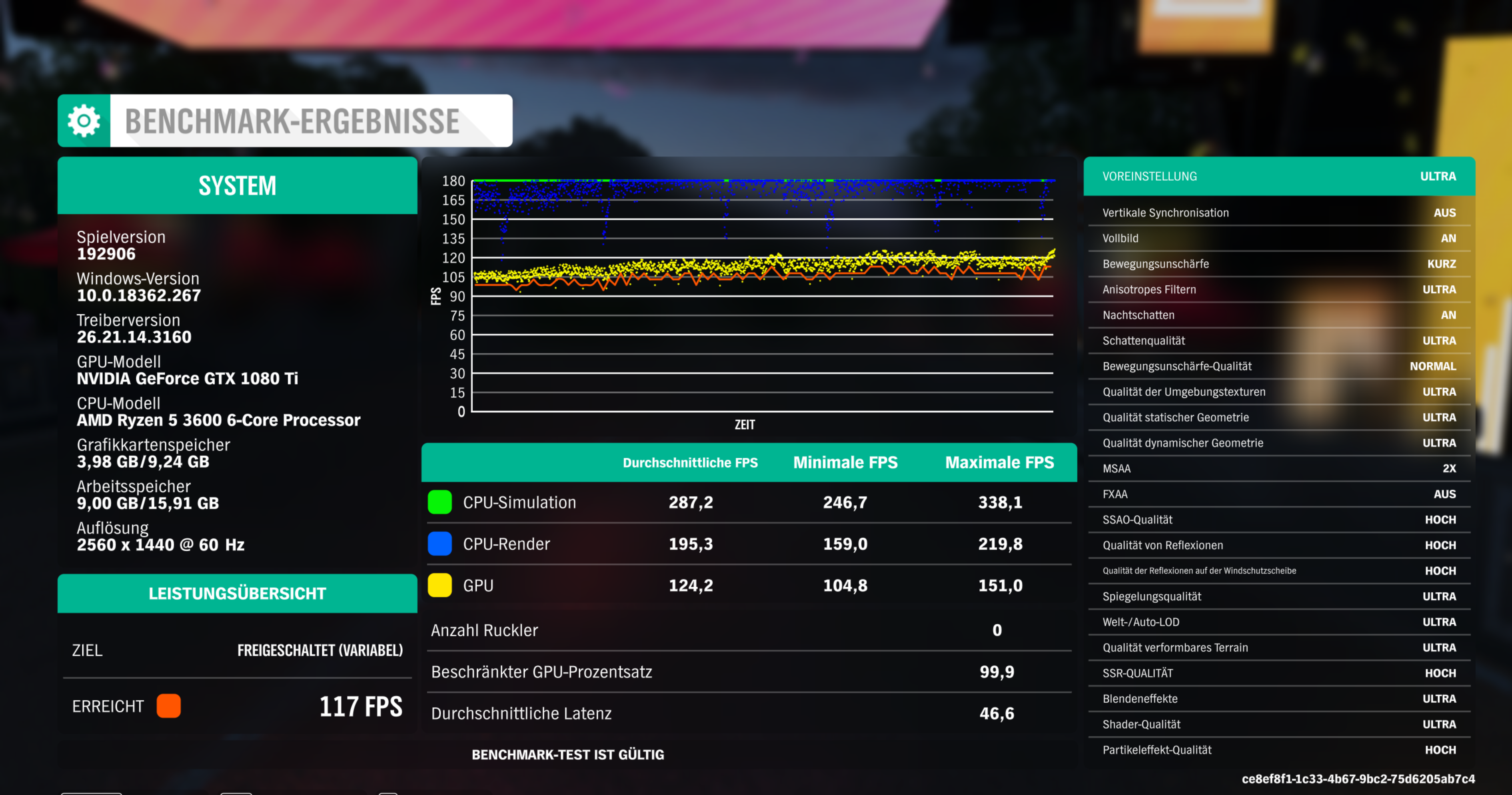Select the System panel header
Viewport: 1512px width, 795px height.
pos(237,185)
